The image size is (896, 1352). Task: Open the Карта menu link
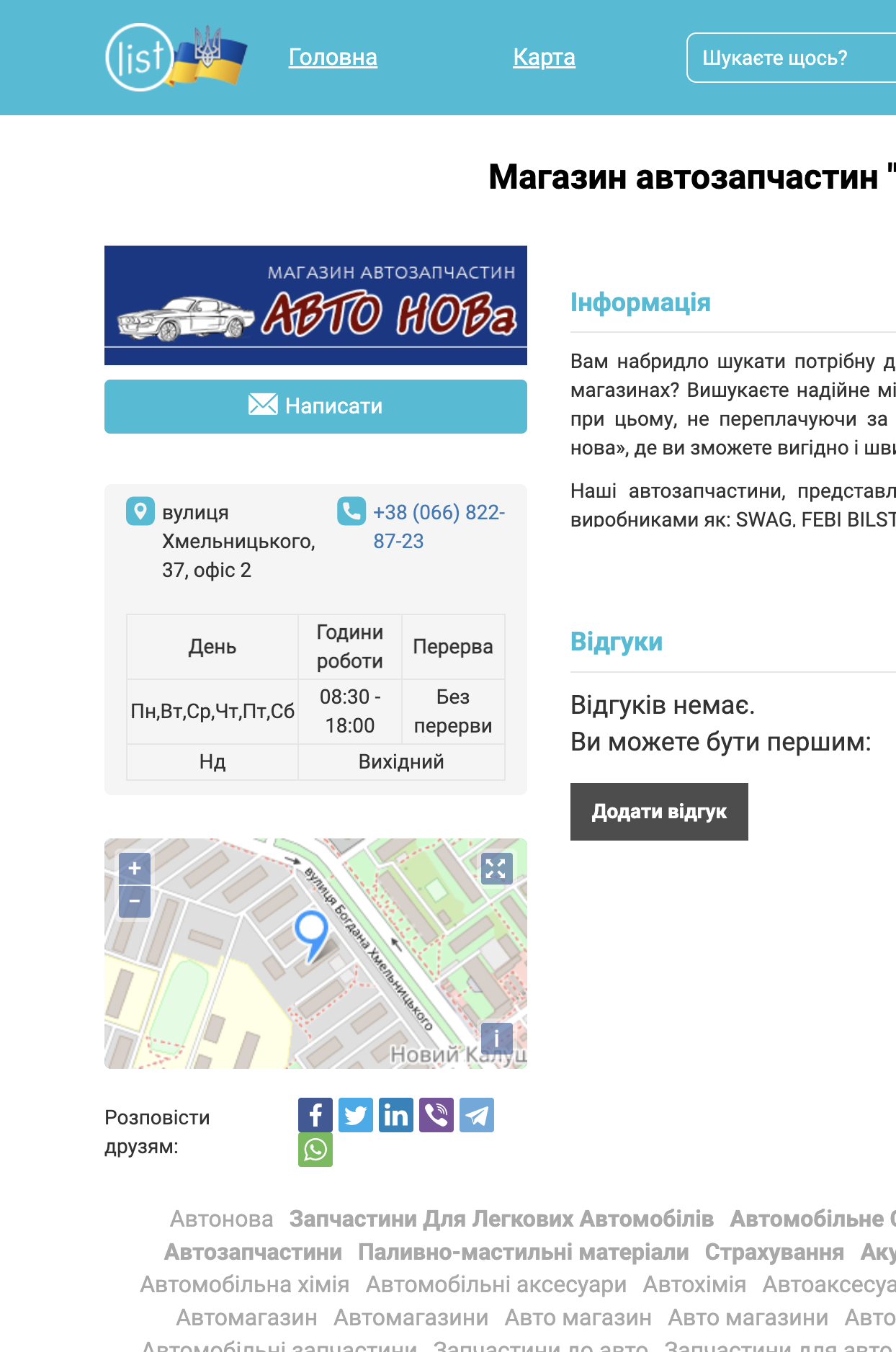pyautogui.click(x=544, y=57)
